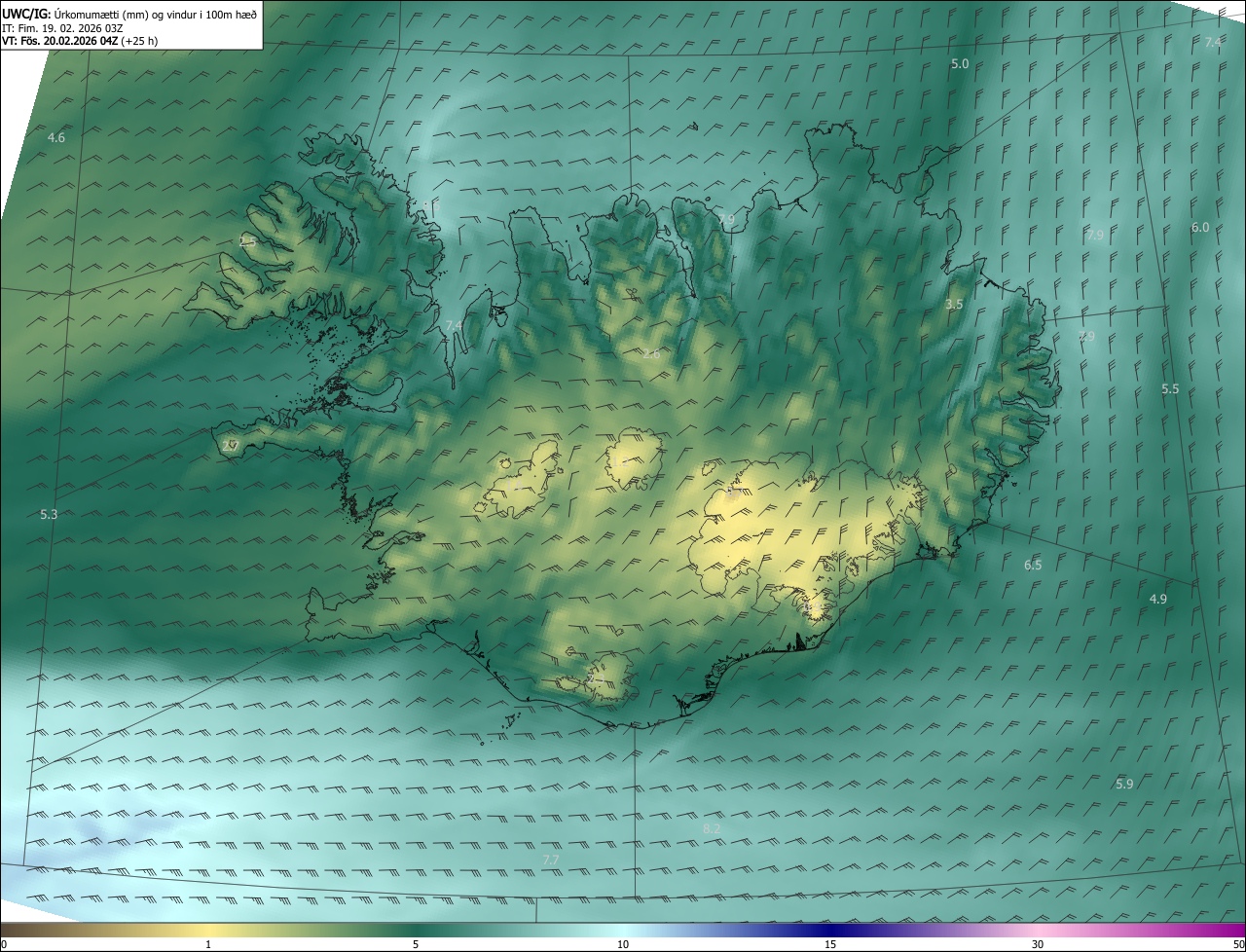
Task: Click the colorbar tick labeled 10
Action: [x=623, y=944]
